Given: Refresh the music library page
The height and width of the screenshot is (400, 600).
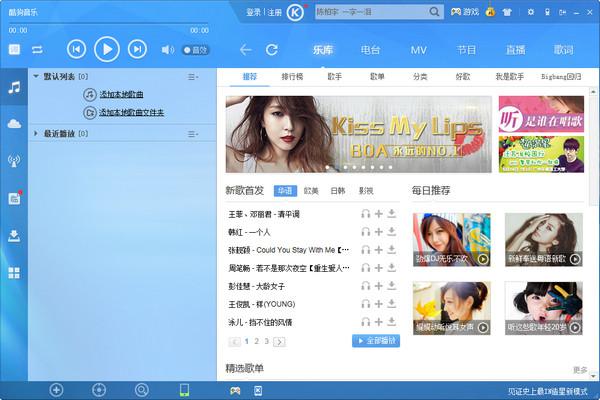Looking at the screenshot, I should [272, 50].
